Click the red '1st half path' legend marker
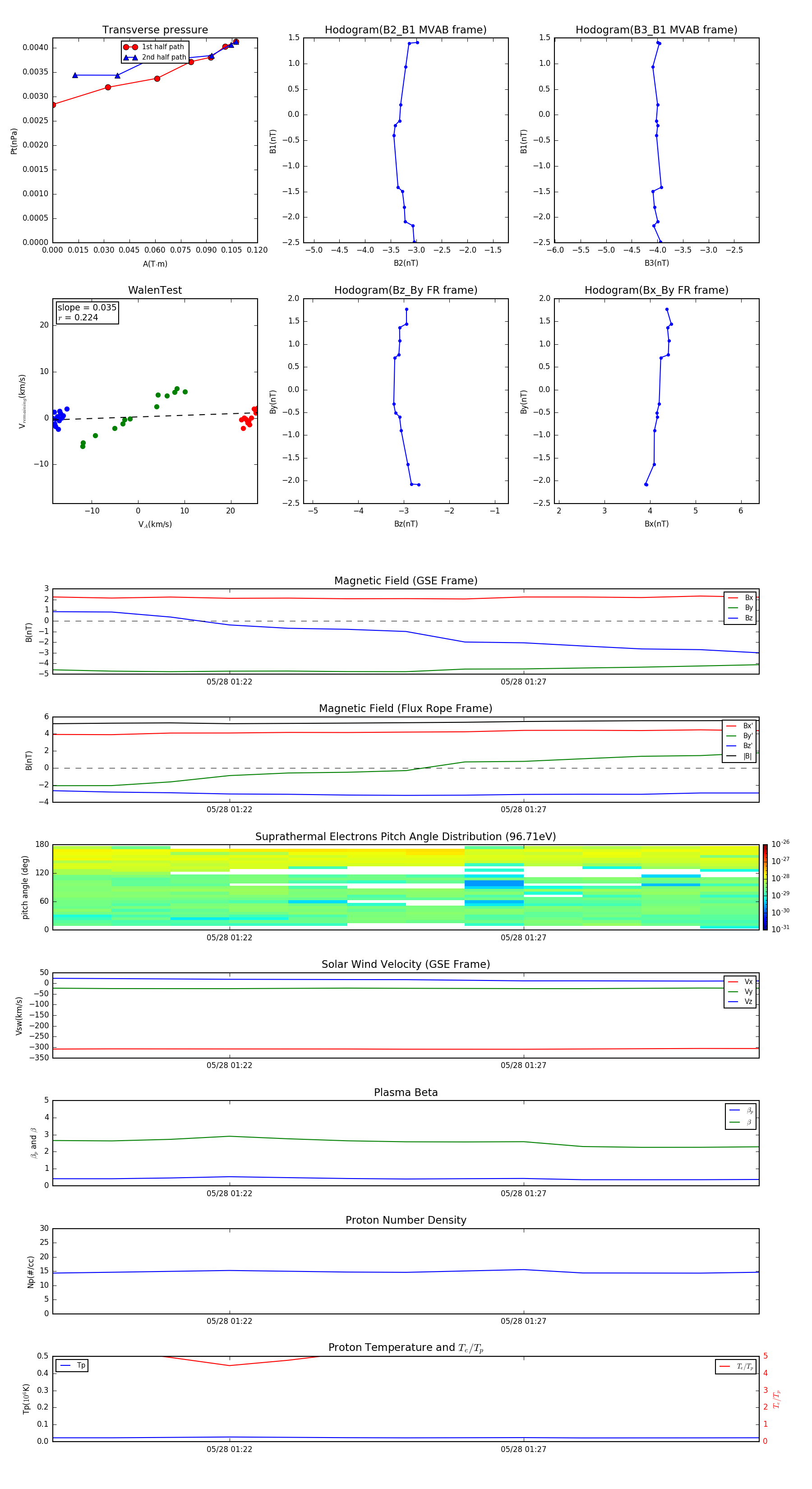The width and height of the screenshot is (812, 1489). [x=131, y=47]
